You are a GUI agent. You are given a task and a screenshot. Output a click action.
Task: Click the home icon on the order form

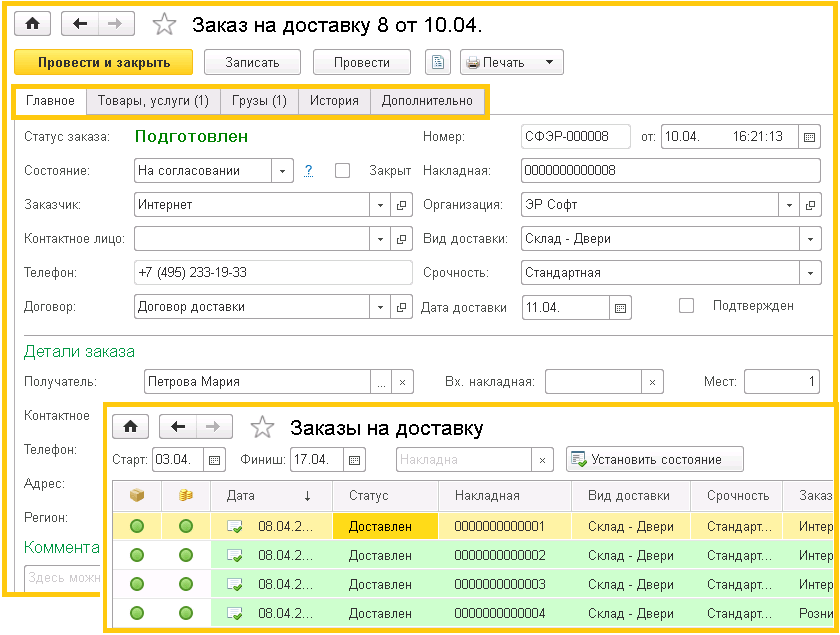tap(33, 22)
